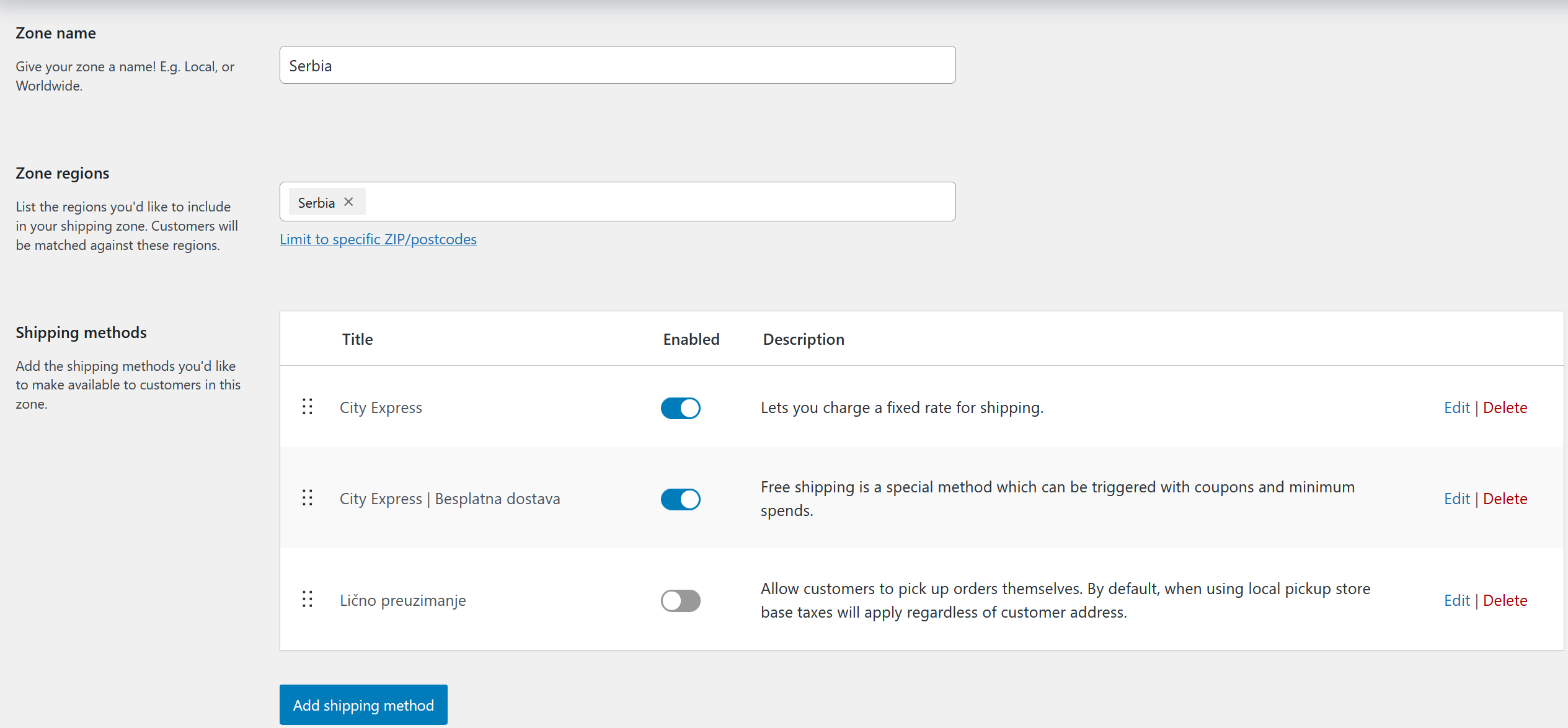Image resolution: width=1568 pixels, height=728 pixels.
Task: Delete the Lično preuzimanje method
Action: pos(1505,600)
